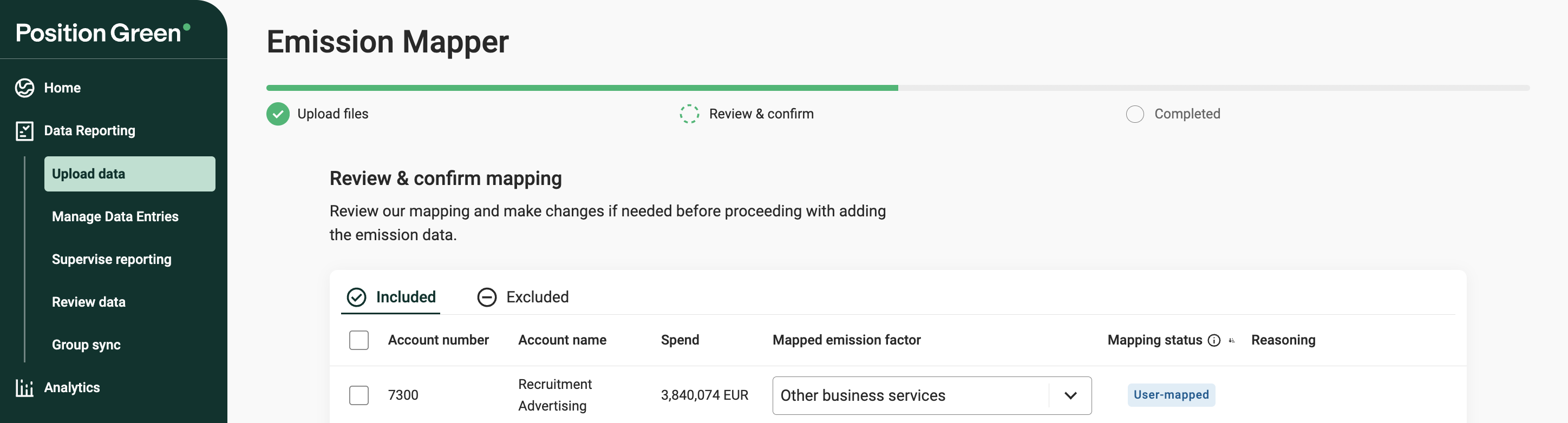Image resolution: width=1568 pixels, height=423 pixels.
Task: Switch to the Excluded tab
Action: pos(524,297)
